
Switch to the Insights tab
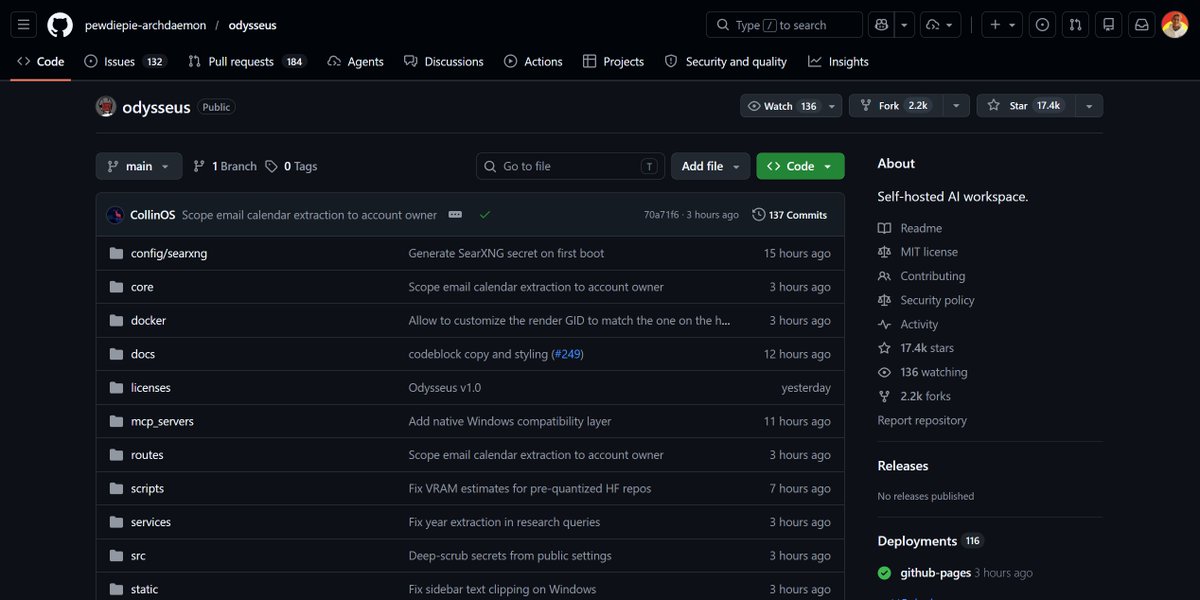839,62
